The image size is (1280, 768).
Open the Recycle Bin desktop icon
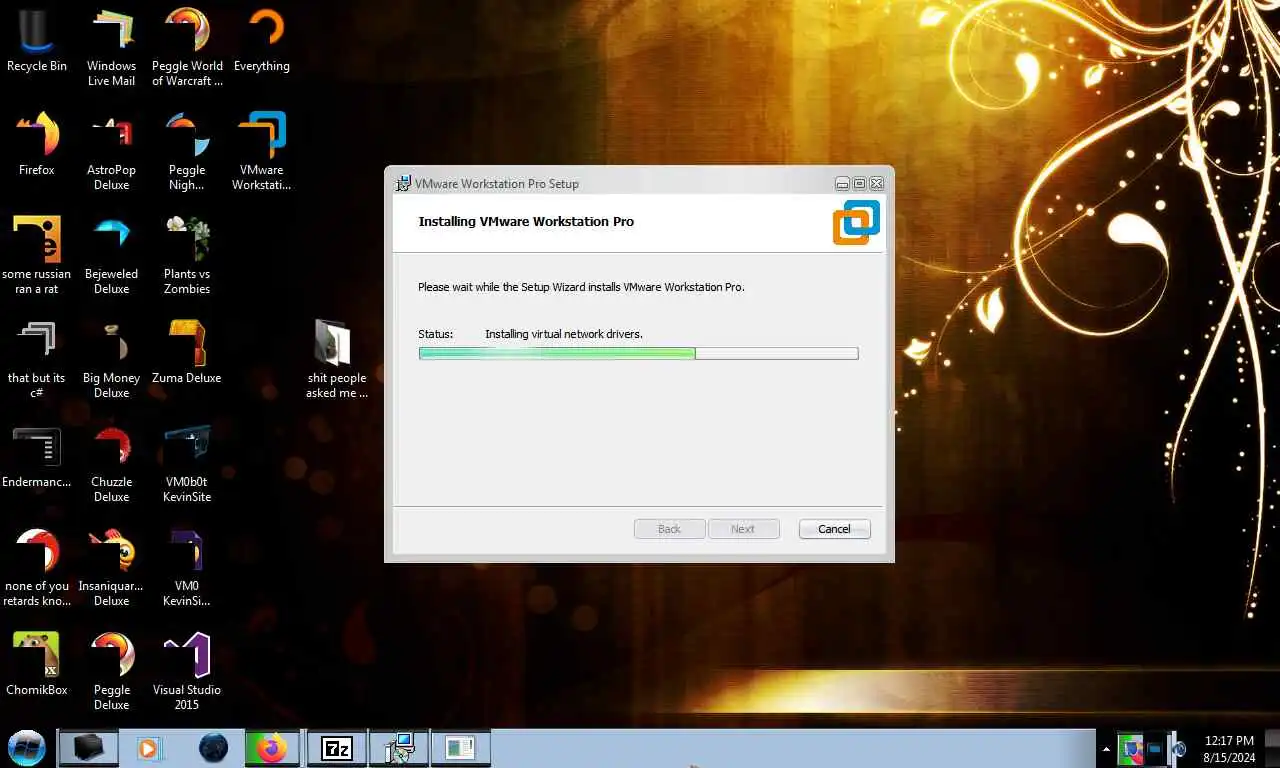(x=36, y=40)
